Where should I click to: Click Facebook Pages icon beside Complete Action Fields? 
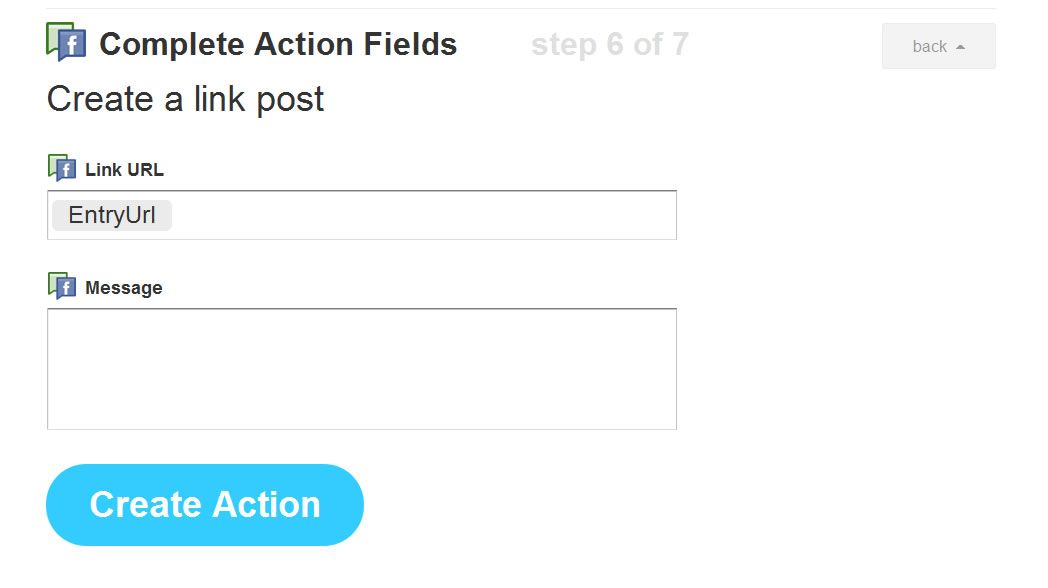click(x=66, y=41)
